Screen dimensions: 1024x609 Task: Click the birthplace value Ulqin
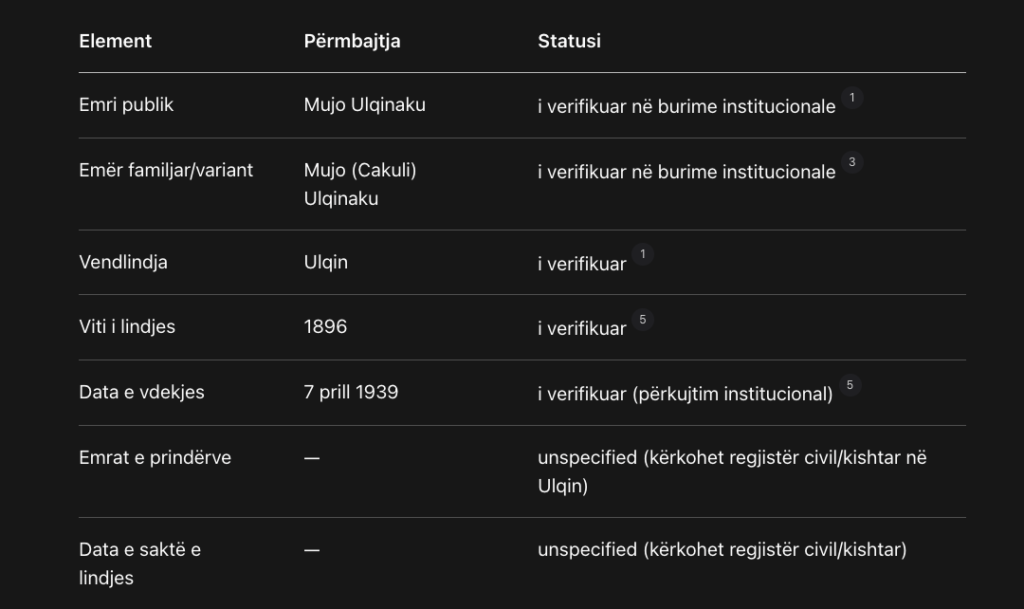[326, 263]
